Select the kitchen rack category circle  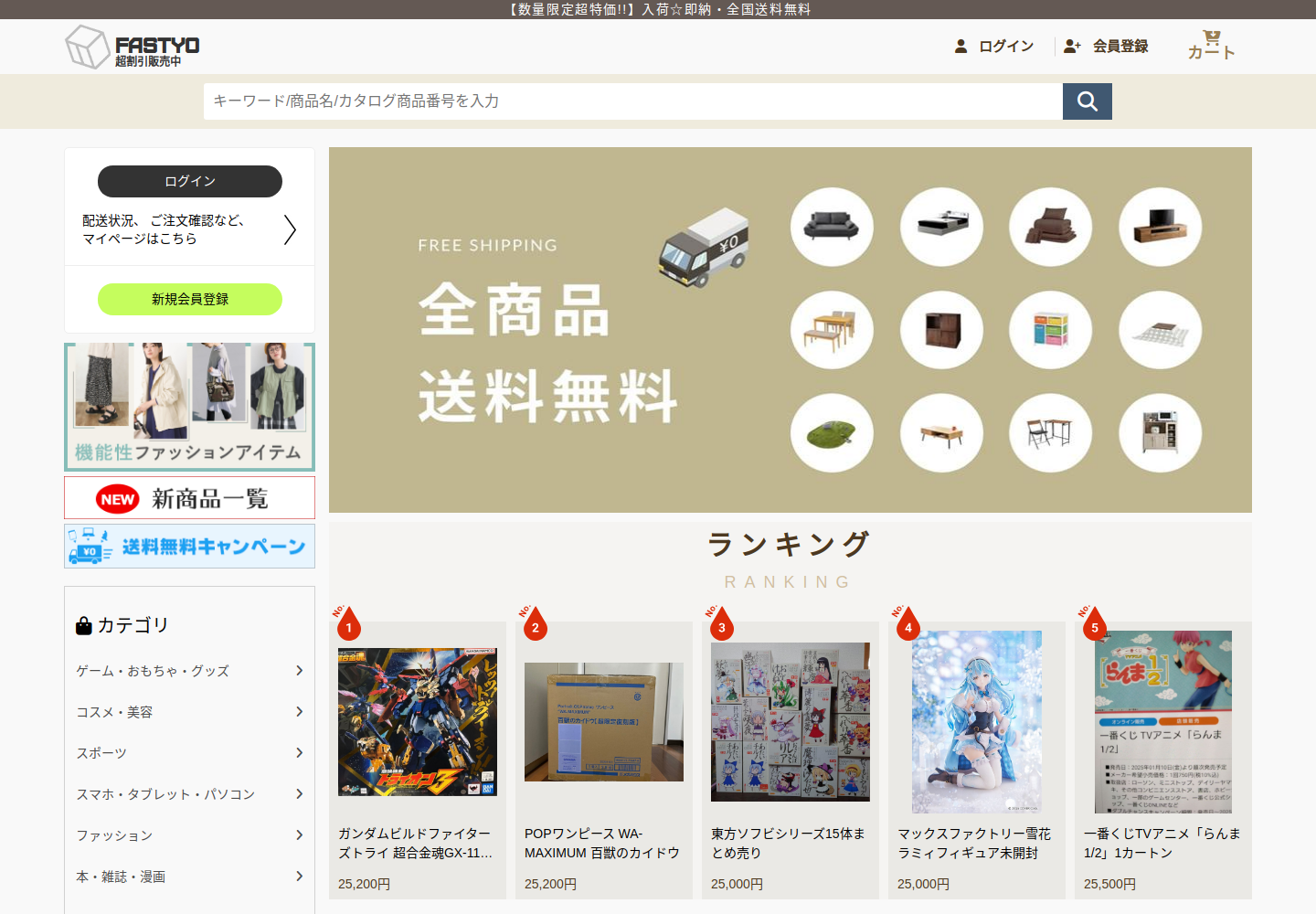(x=1161, y=433)
